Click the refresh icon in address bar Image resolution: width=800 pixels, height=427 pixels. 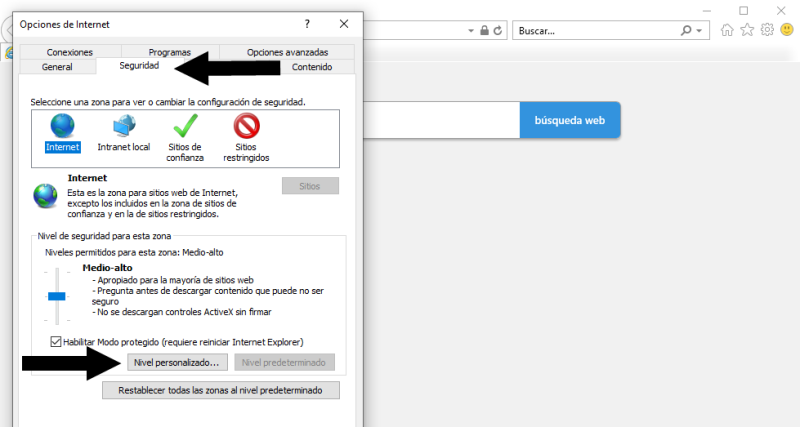pyautogui.click(x=499, y=31)
